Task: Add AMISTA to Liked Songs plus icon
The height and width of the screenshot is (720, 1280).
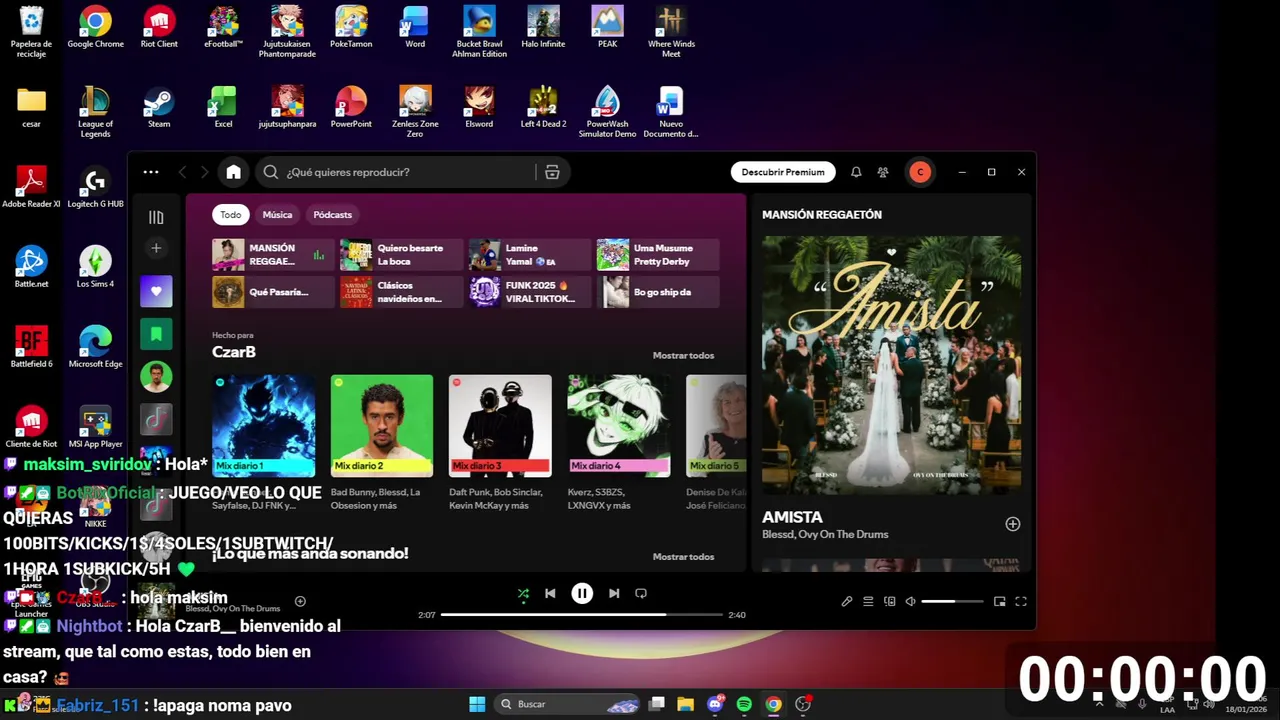Action: pos(1013,524)
